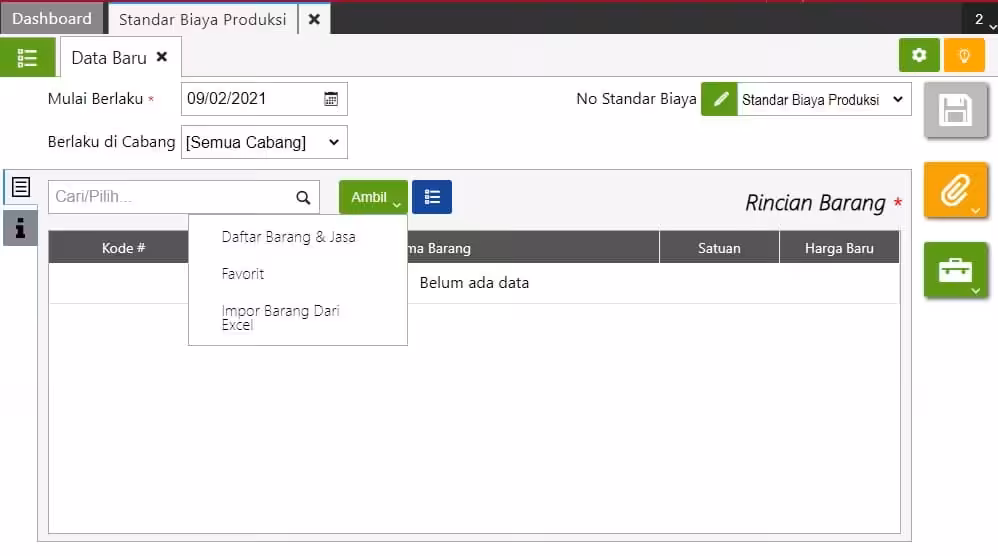
Task: Click the magnifier search icon
Action: (x=303, y=197)
